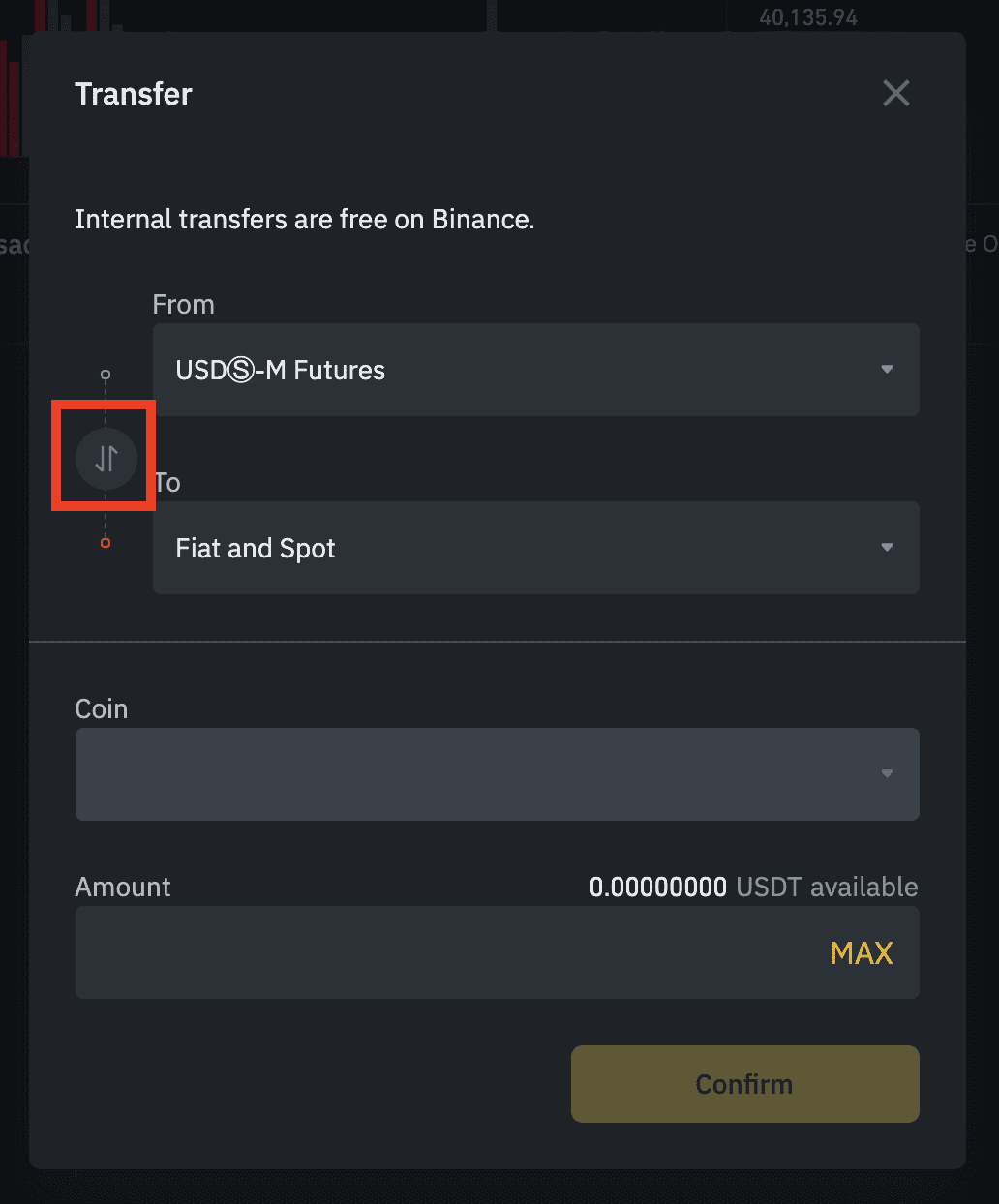The width and height of the screenshot is (999, 1204).
Task: Confirm the transfer
Action: coord(745,1084)
